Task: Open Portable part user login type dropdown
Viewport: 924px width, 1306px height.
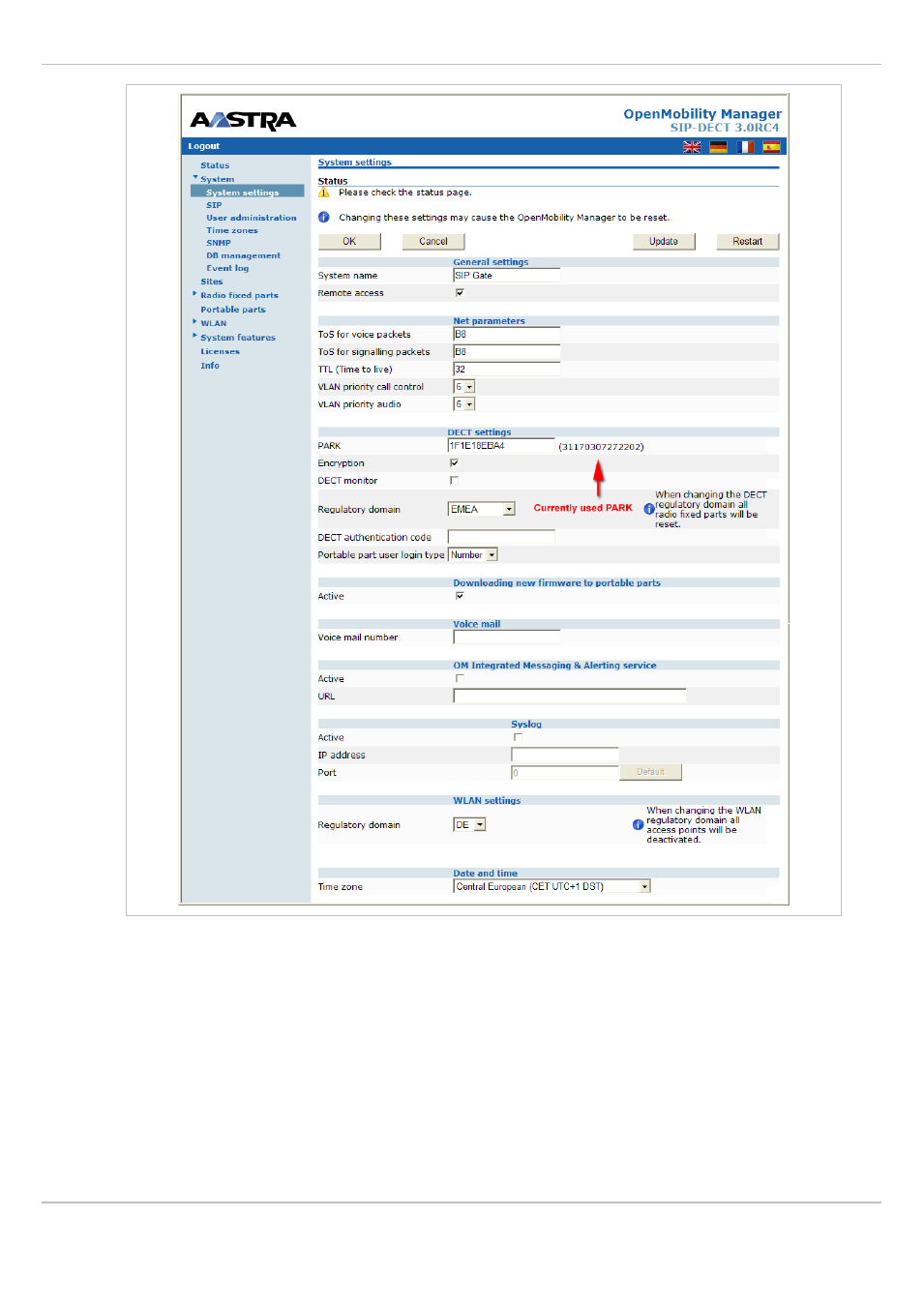Action: [x=473, y=555]
